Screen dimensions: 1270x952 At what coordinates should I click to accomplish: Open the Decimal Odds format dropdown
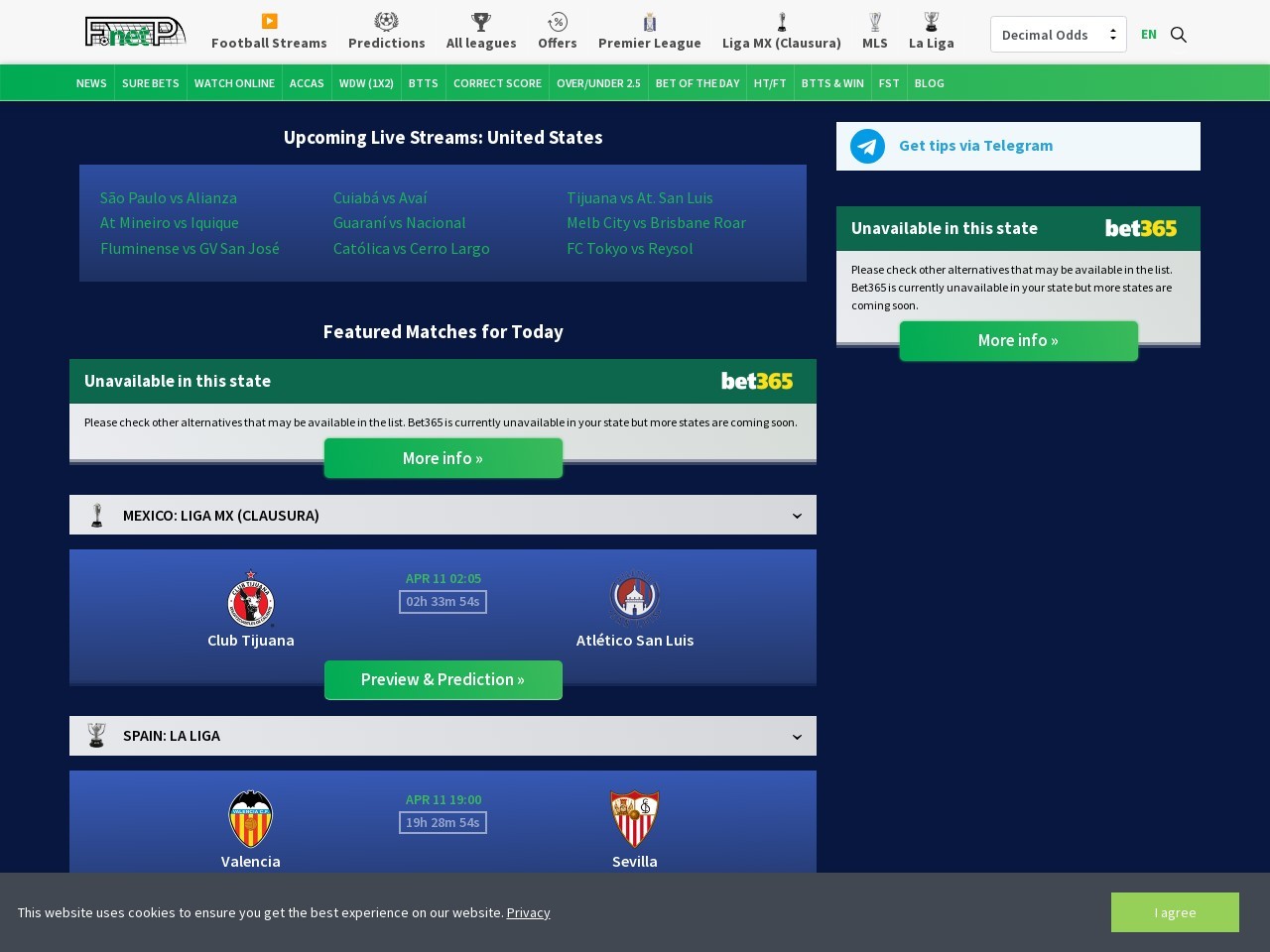1058,35
